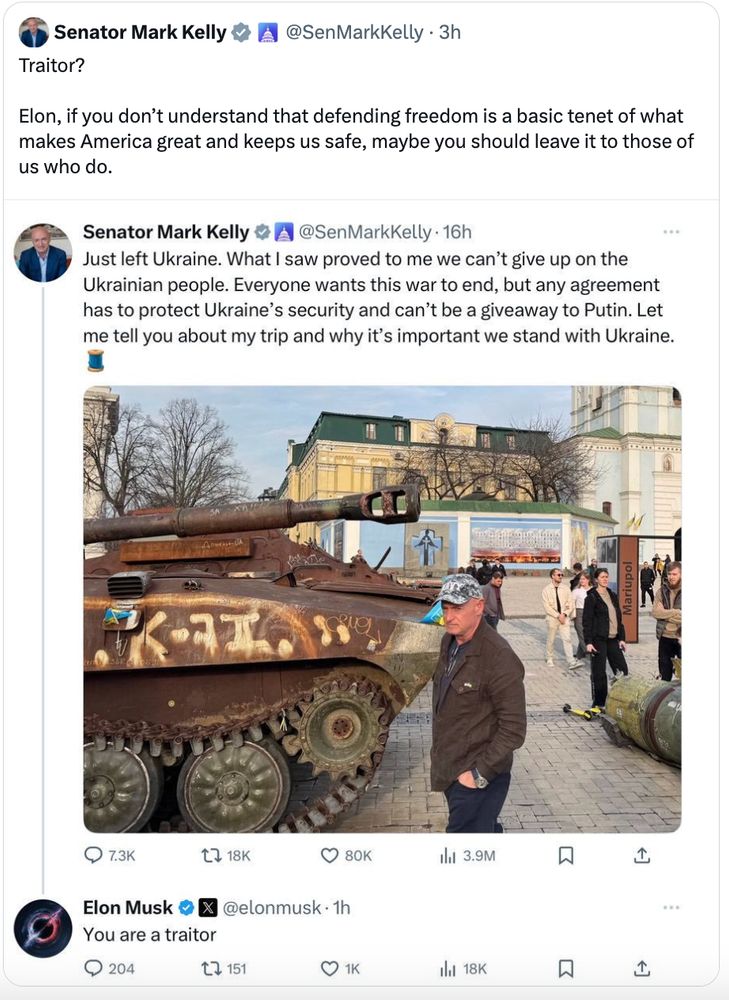This screenshot has width=729, height=1000.
Task: Open more options for Elon Musk's tweet
Action: coord(671,907)
